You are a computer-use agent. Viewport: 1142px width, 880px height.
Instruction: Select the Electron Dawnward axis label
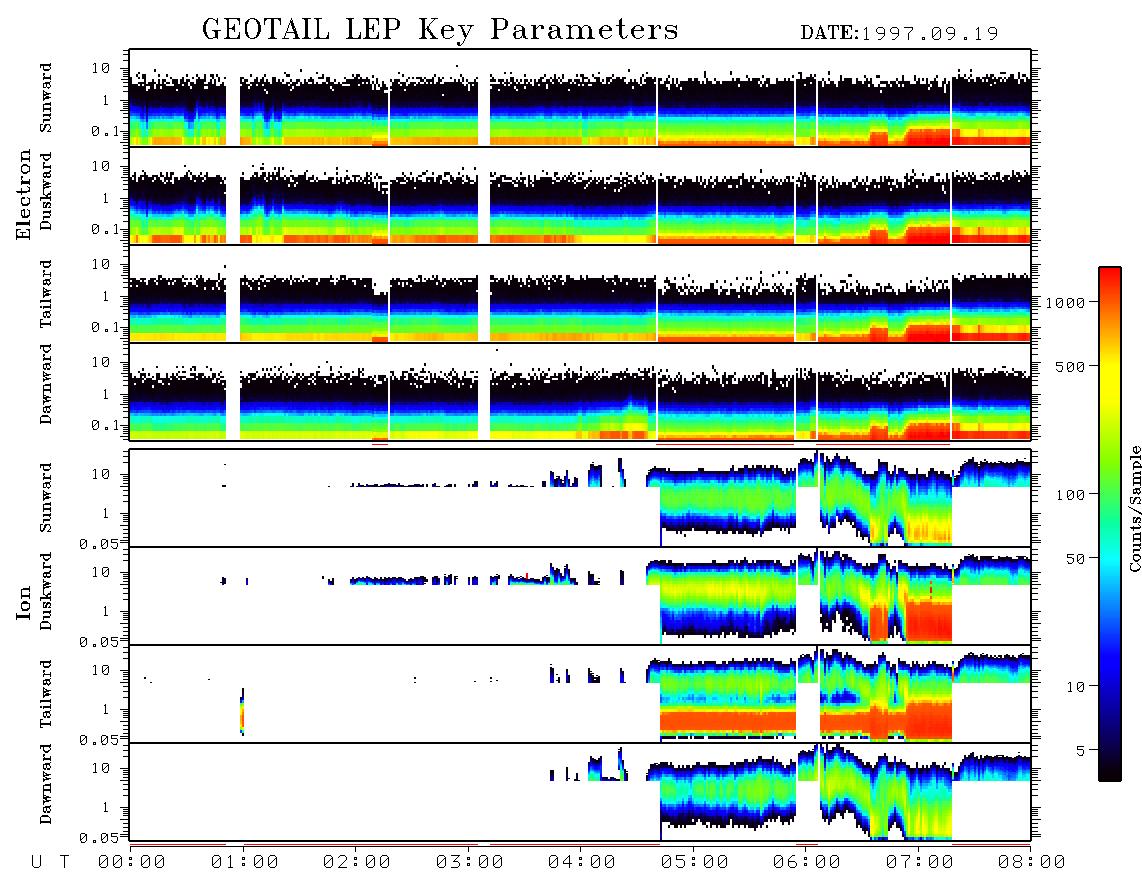[46, 384]
